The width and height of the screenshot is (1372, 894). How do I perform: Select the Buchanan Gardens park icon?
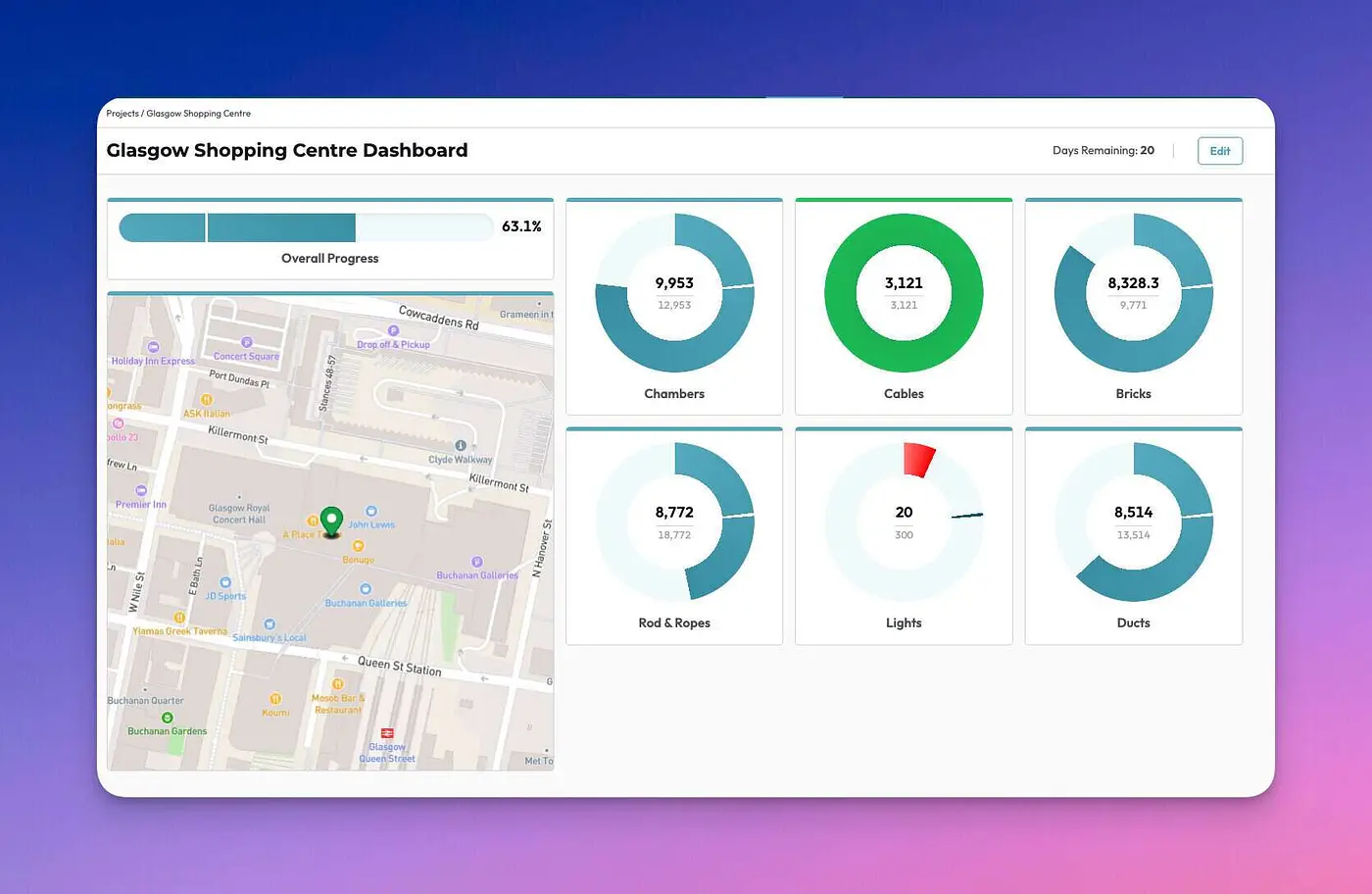168,718
